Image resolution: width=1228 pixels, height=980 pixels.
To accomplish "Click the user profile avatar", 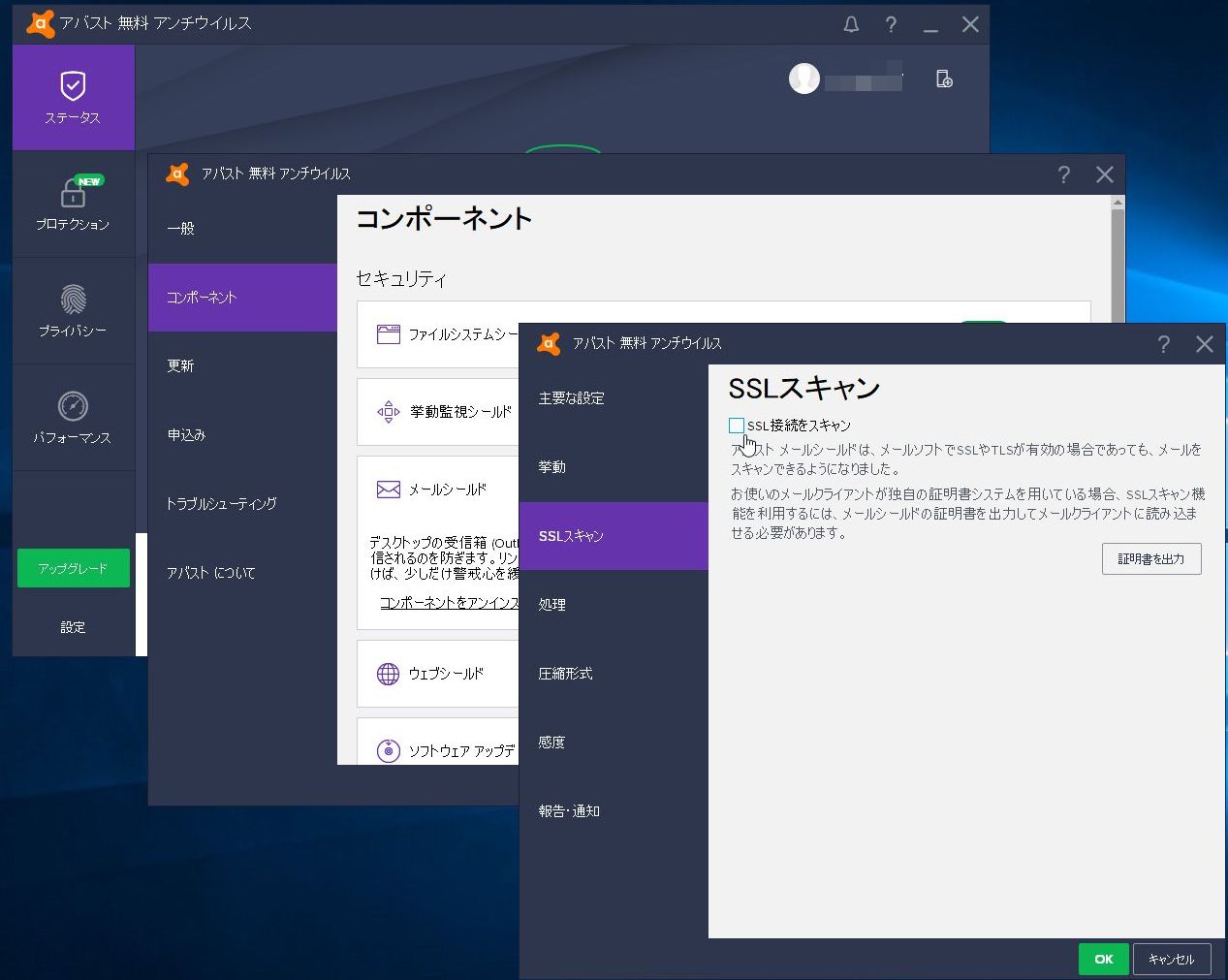I will coord(804,79).
